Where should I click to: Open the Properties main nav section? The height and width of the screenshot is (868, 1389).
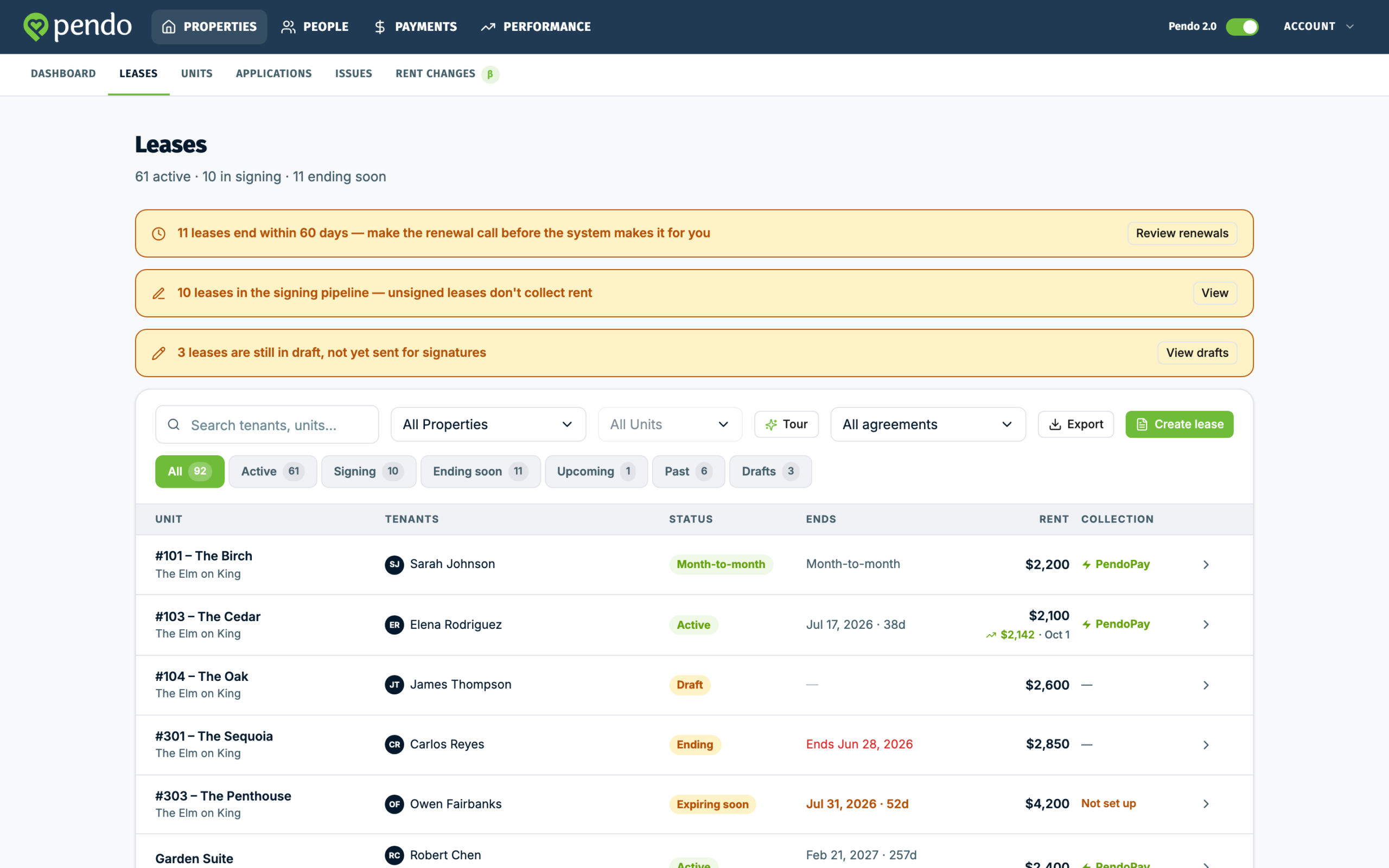[209, 27]
